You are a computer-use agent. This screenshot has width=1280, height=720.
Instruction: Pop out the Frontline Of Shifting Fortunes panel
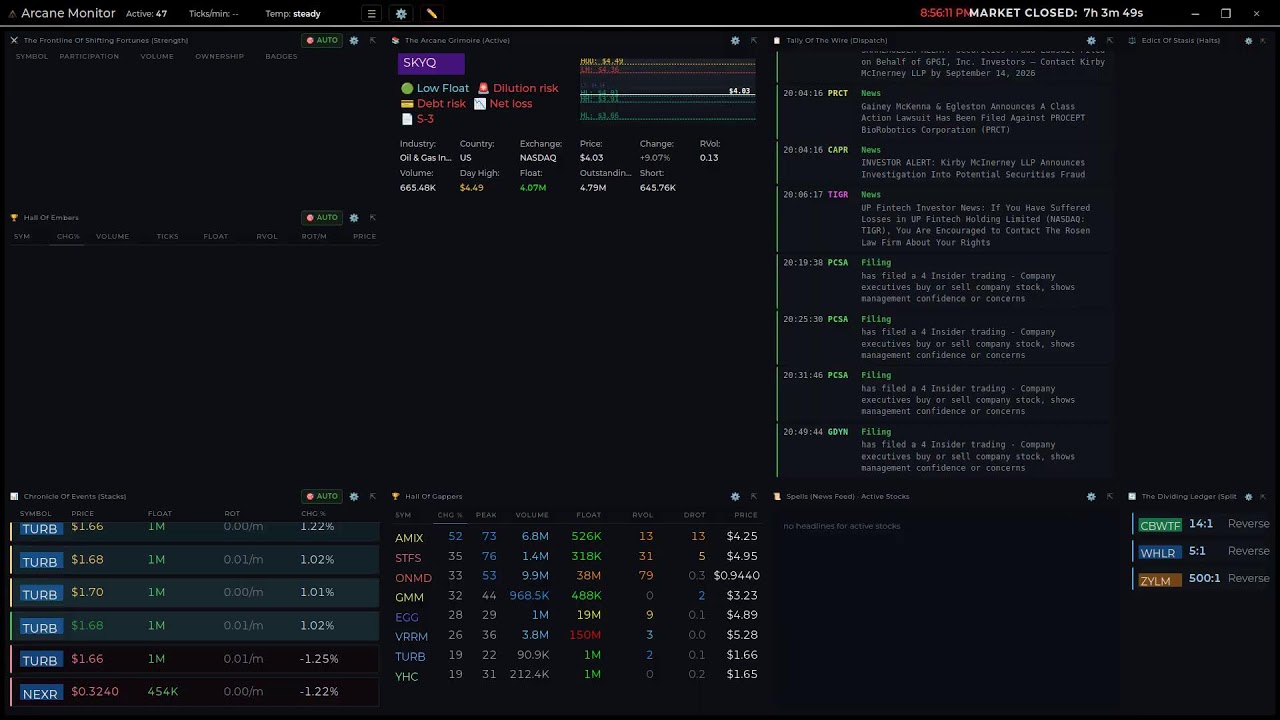click(x=372, y=40)
